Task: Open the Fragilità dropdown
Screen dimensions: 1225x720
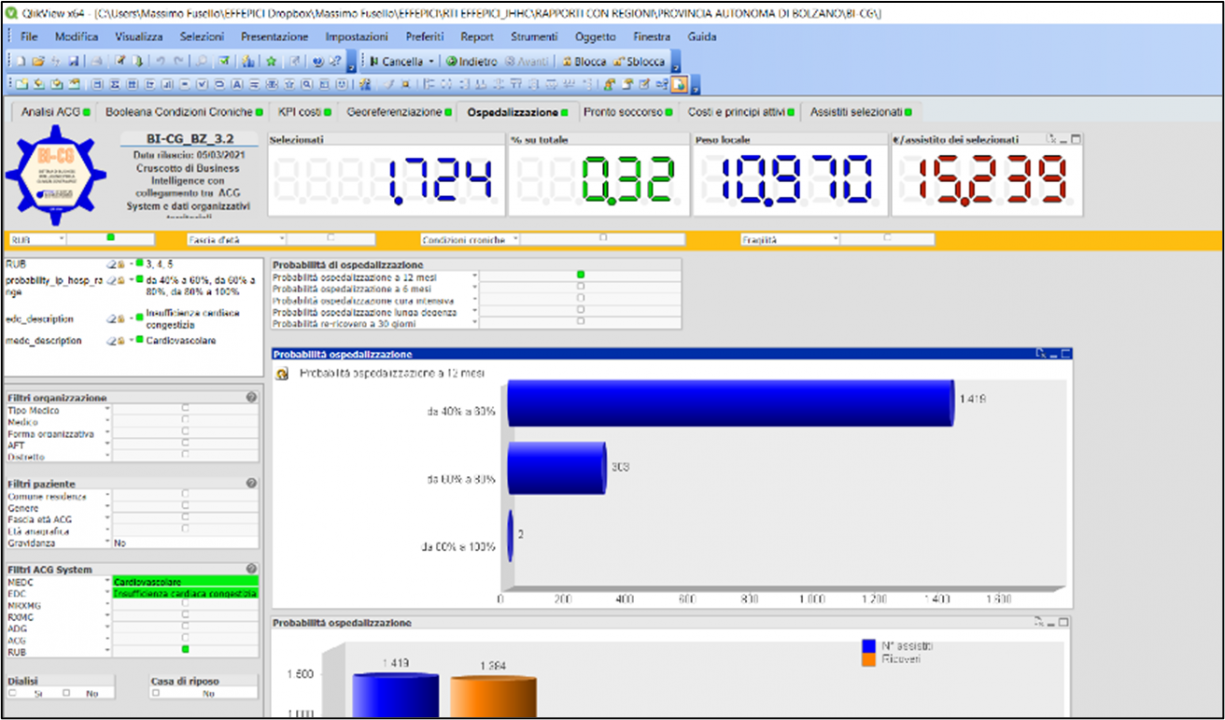Action: click(836, 240)
